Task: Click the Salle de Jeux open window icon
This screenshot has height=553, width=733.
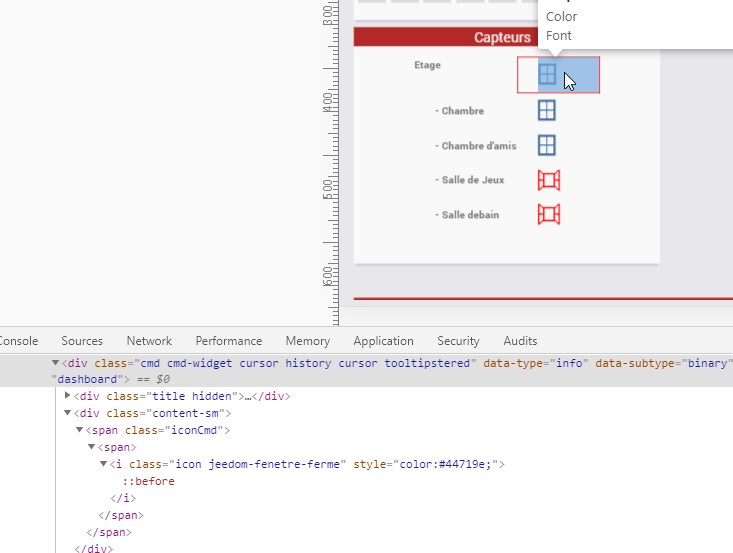Action: [548, 180]
